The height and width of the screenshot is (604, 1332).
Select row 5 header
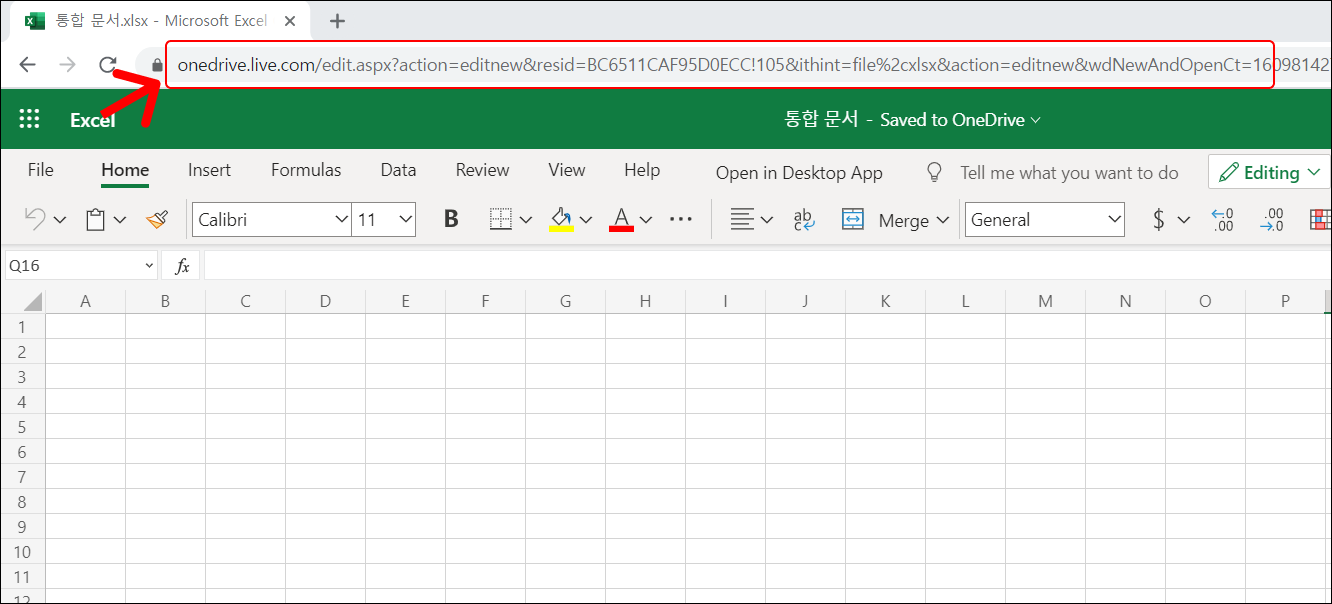pos(22,427)
